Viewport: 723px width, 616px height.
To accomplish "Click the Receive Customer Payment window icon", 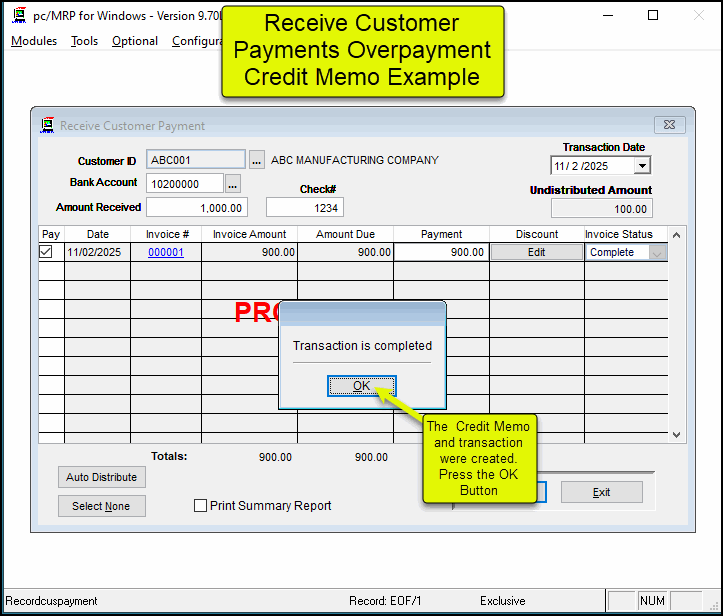I will [47, 126].
